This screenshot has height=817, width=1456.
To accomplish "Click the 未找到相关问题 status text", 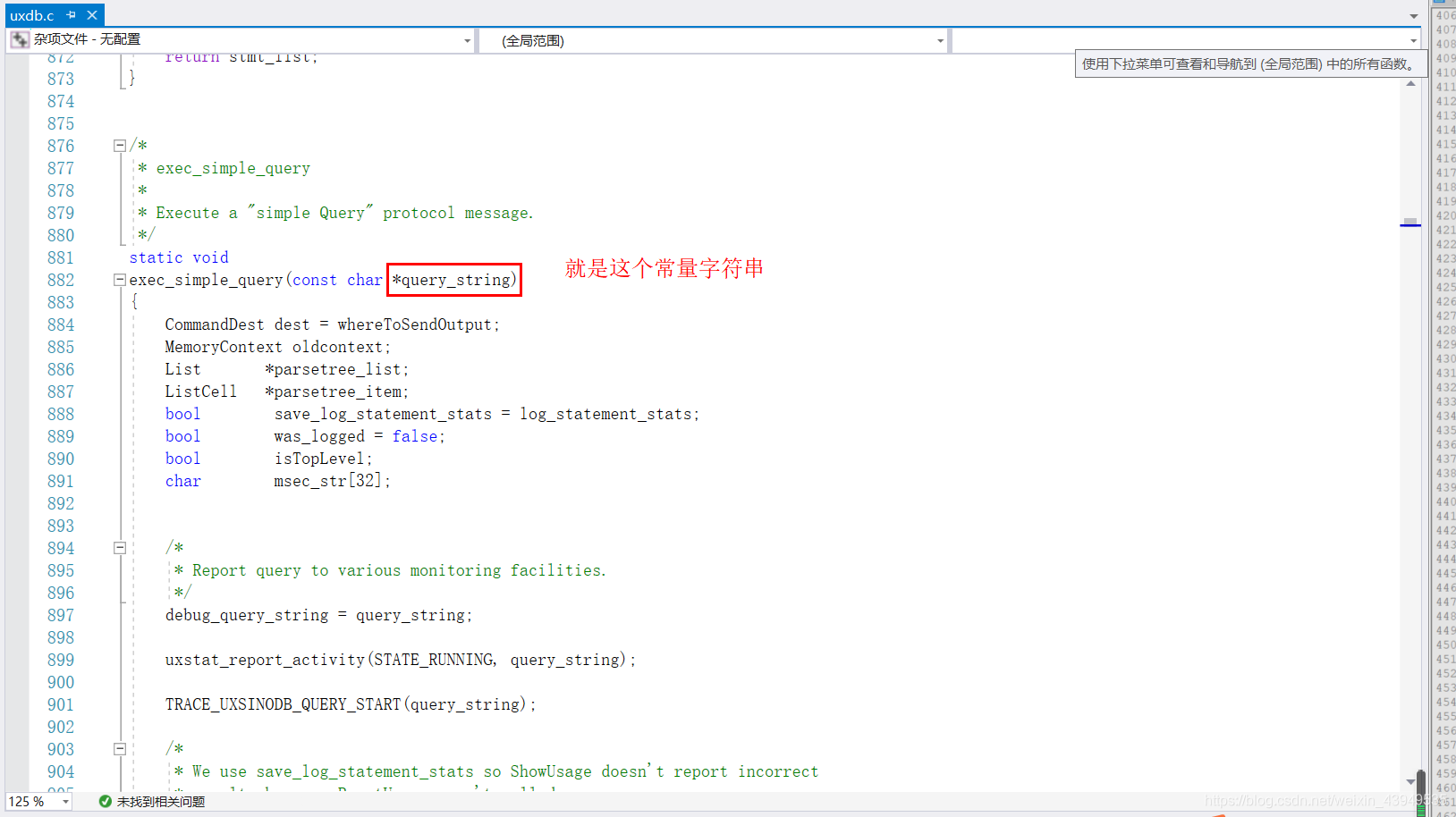I will click(161, 802).
